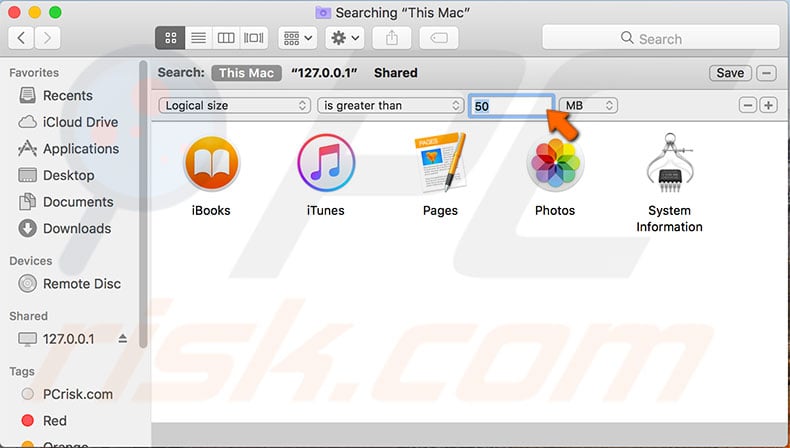Select the Shared search scope
This screenshot has height=448, width=790.
point(396,73)
